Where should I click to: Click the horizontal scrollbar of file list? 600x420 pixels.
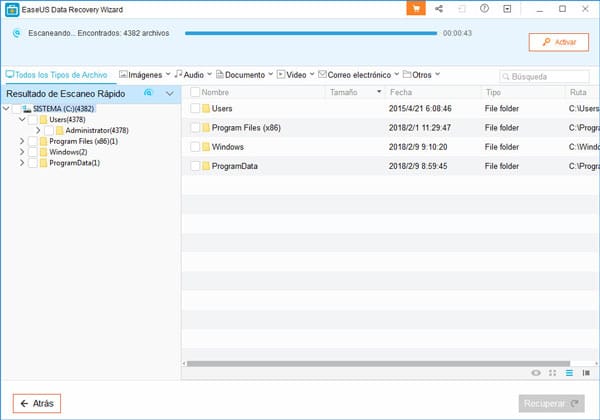[378, 363]
